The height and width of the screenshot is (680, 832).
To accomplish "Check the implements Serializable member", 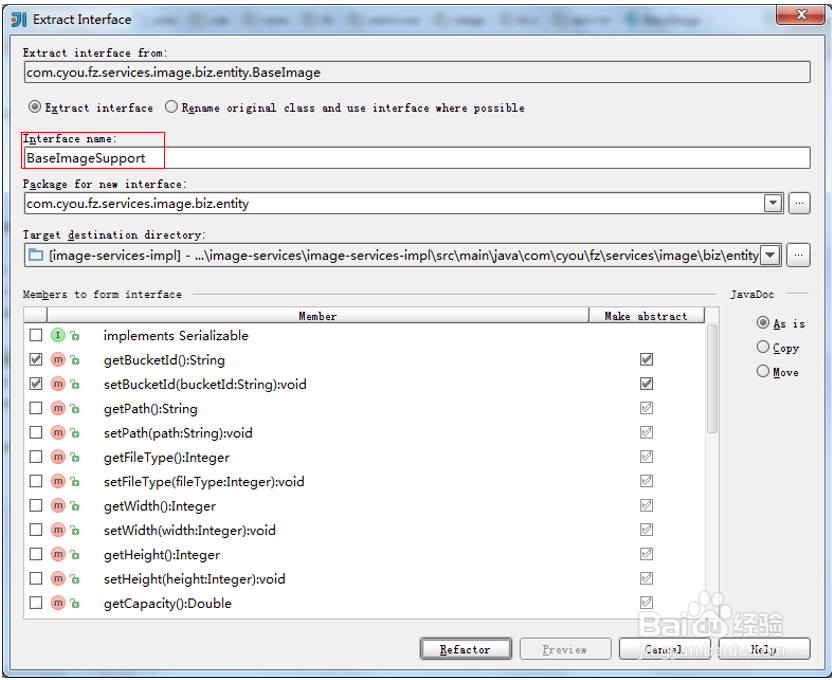I will (36, 335).
